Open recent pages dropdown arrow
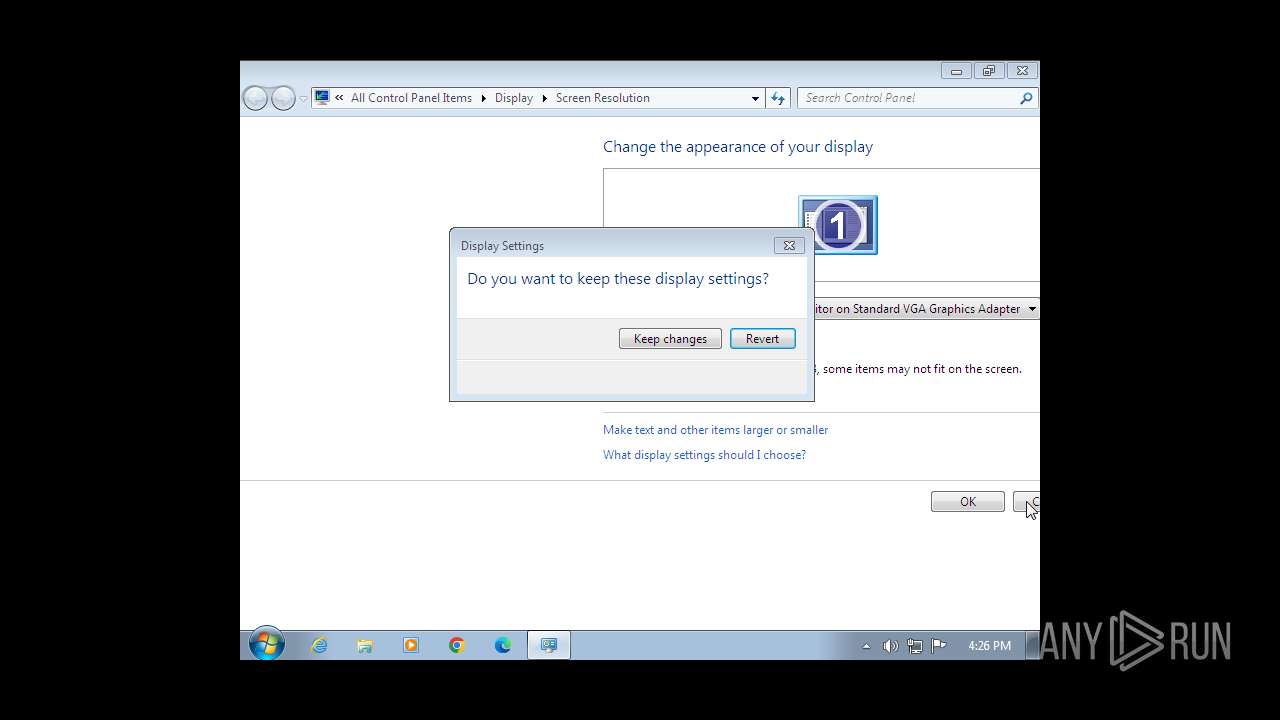This screenshot has width=1280, height=720. pos(303,99)
